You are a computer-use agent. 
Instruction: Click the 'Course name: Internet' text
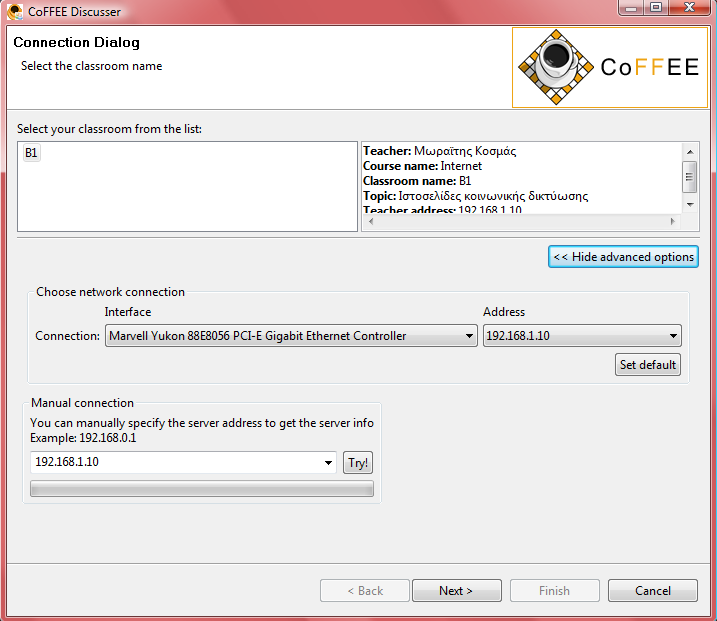click(423, 166)
